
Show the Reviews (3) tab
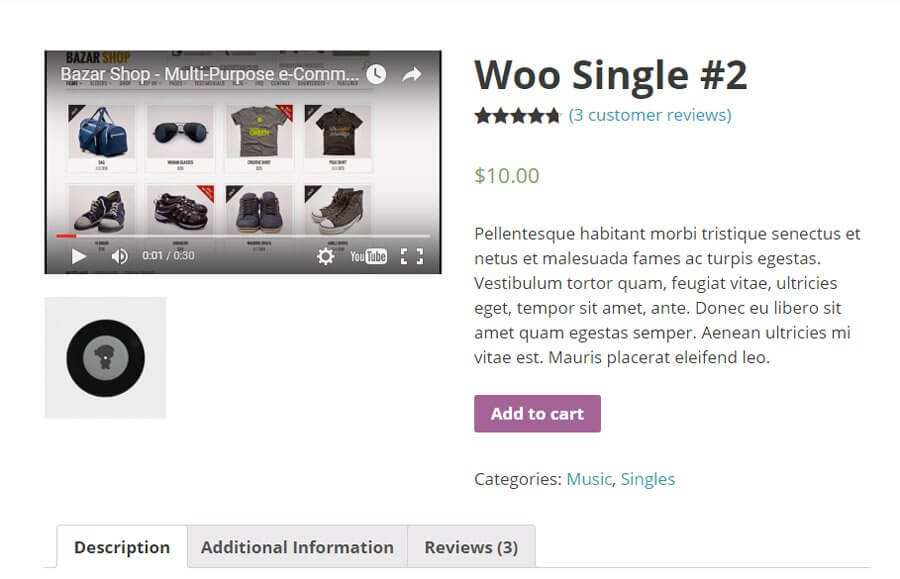471,547
